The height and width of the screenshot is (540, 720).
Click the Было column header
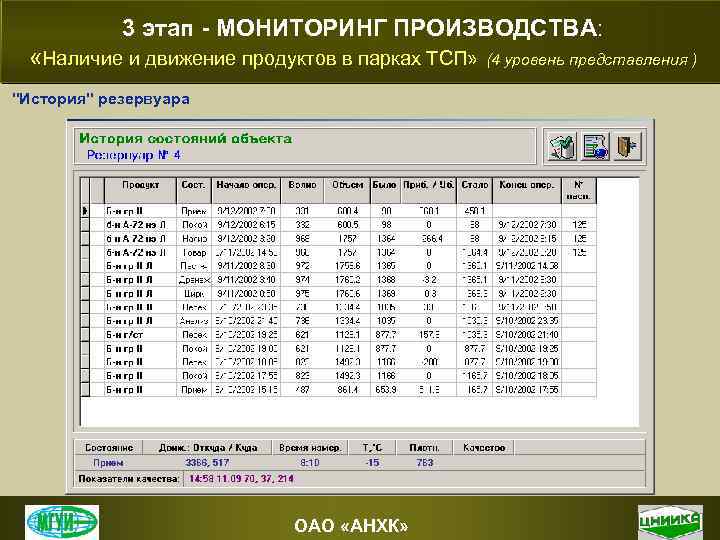coord(385,191)
